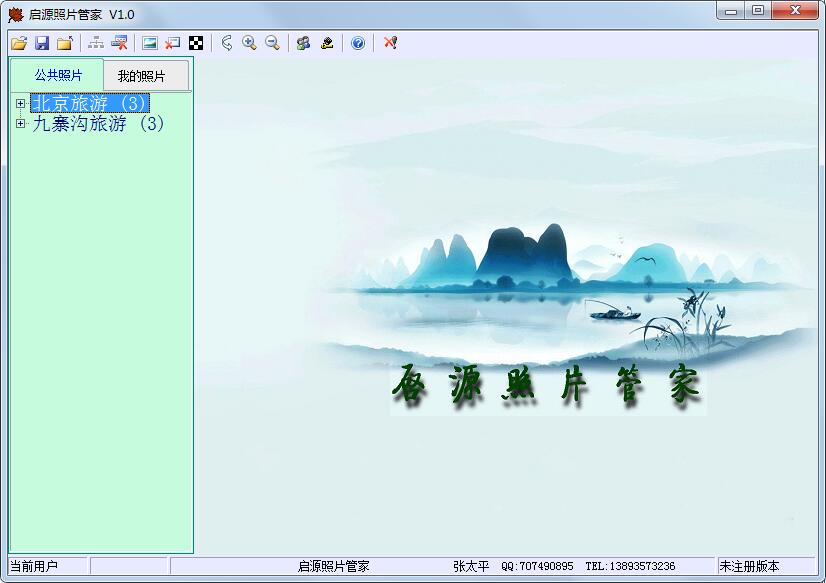Click the landscape picture toolbar icon
The width and height of the screenshot is (826, 583).
150,43
